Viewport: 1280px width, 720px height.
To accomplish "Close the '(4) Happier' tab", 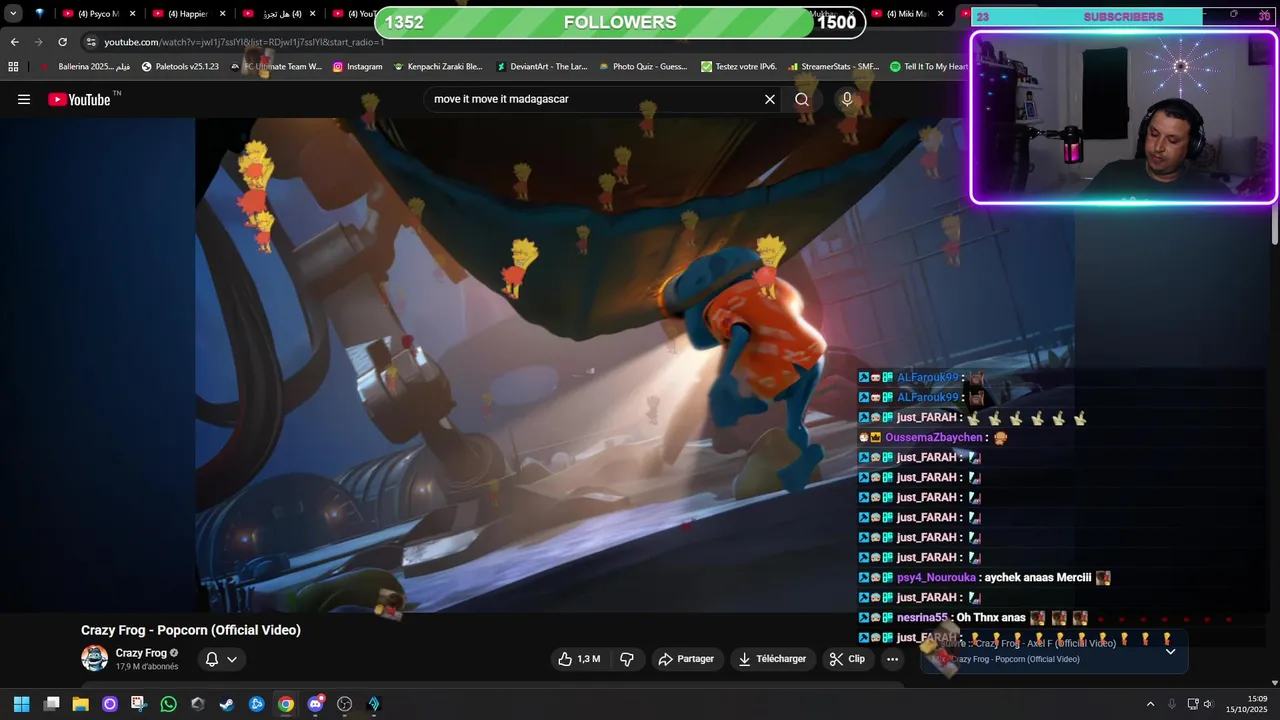I will click(x=222, y=14).
